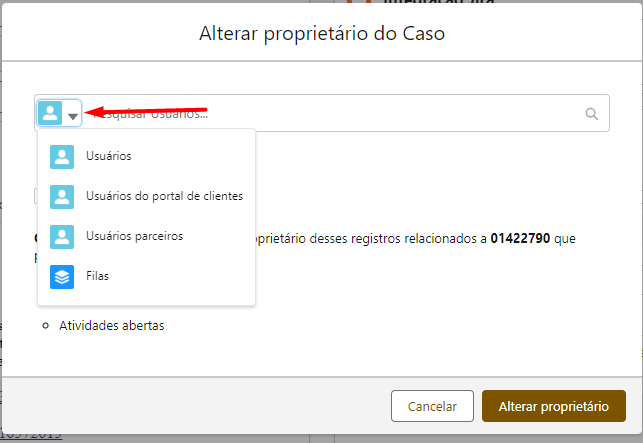The width and height of the screenshot is (643, 443).
Task: Toggle the checkbox partly hidden behind the dropdown
Action: pyautogui.click(x=36, y=196)
